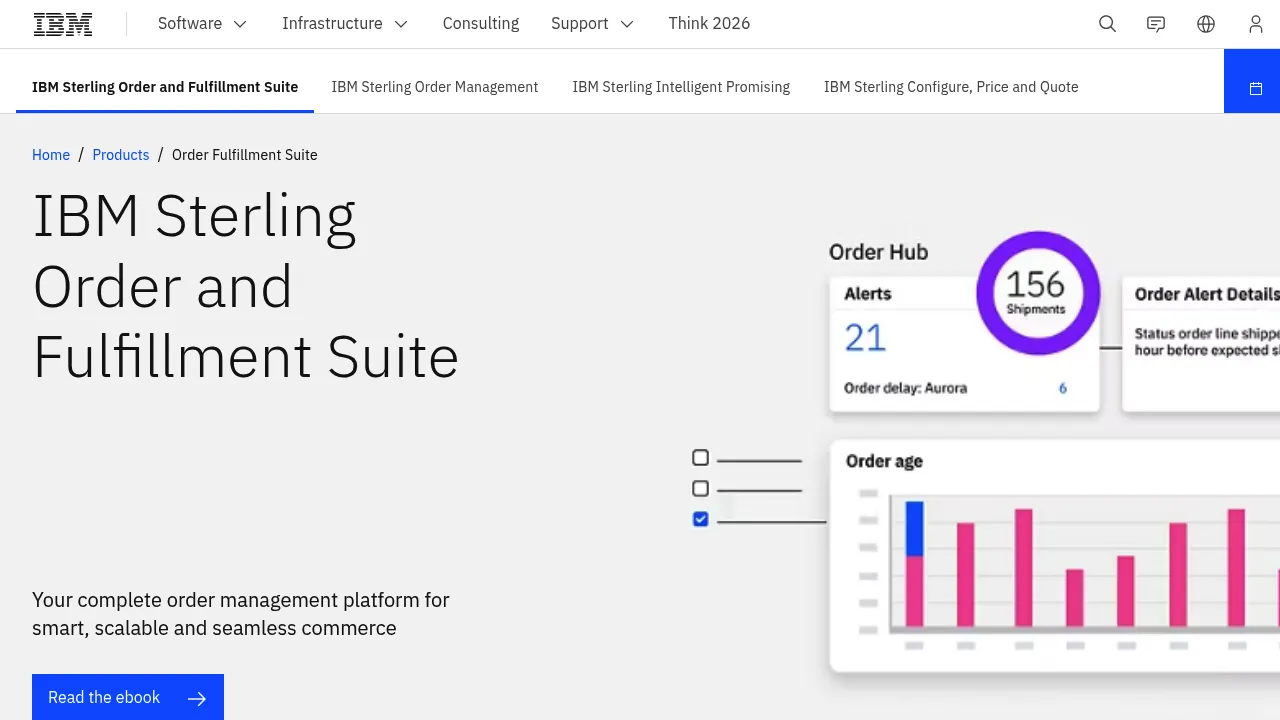Click the Order age chart title

point(884,461)
